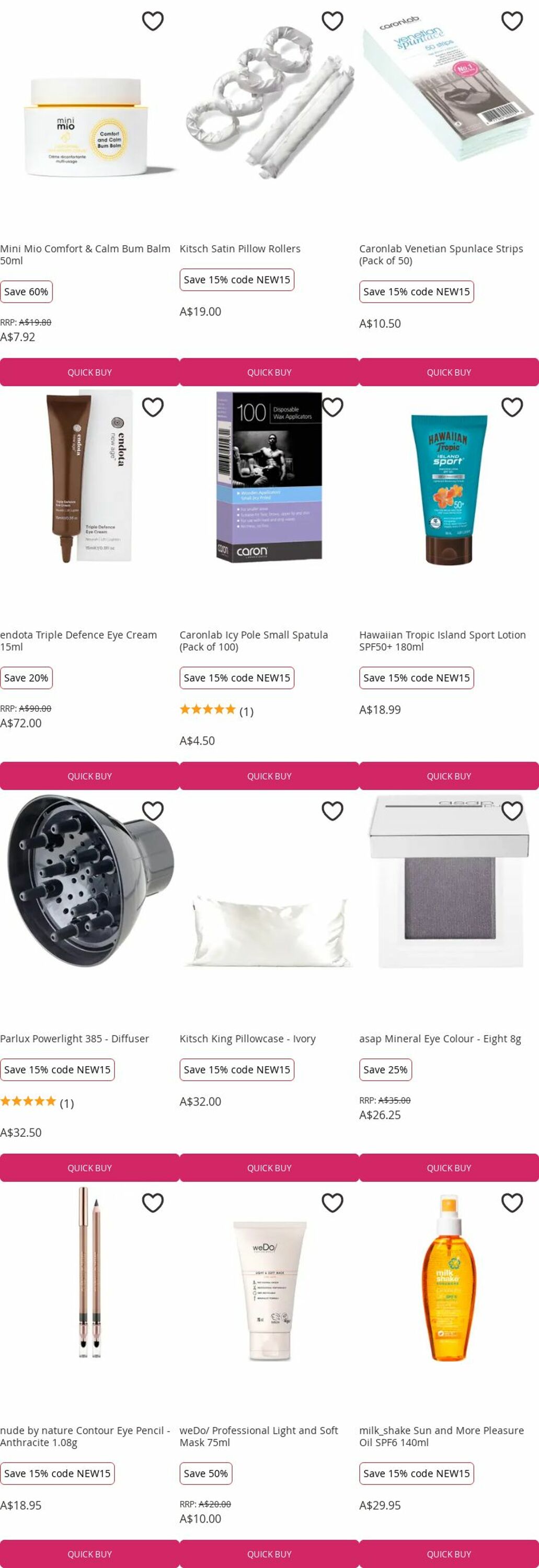Viewport: 539px width, 1568px height.
Task: Quick buy the Mini Mio Bum Balm
Action: click(89, 372)
